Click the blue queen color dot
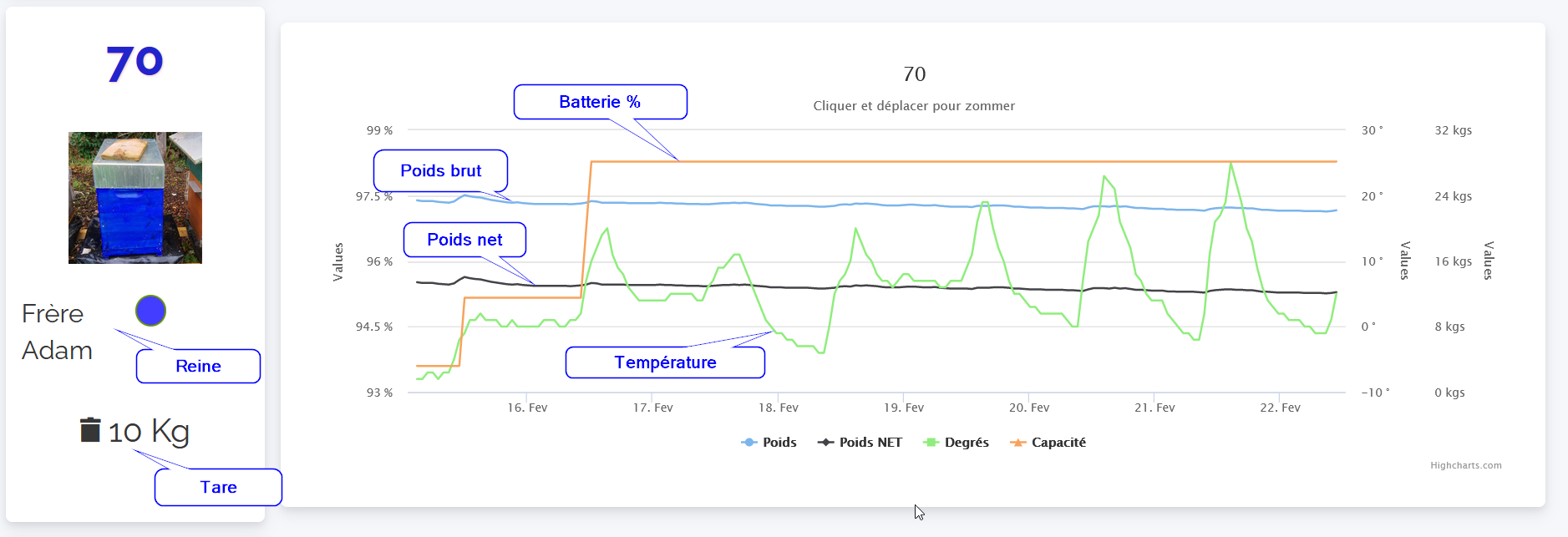Viewport: 1568px width, 537px height. (x=151, y=311)
